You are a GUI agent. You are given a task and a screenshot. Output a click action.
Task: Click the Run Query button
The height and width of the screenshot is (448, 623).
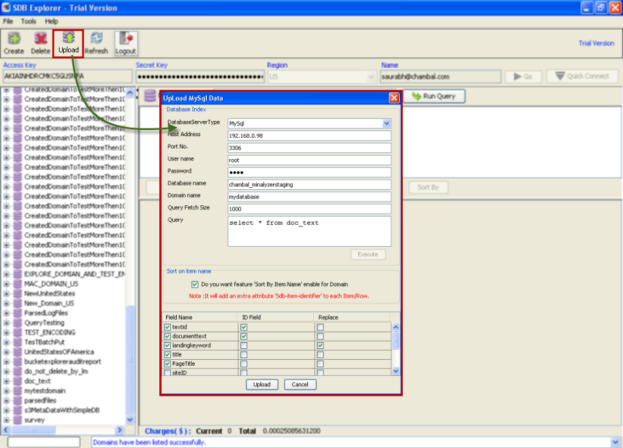434,96
